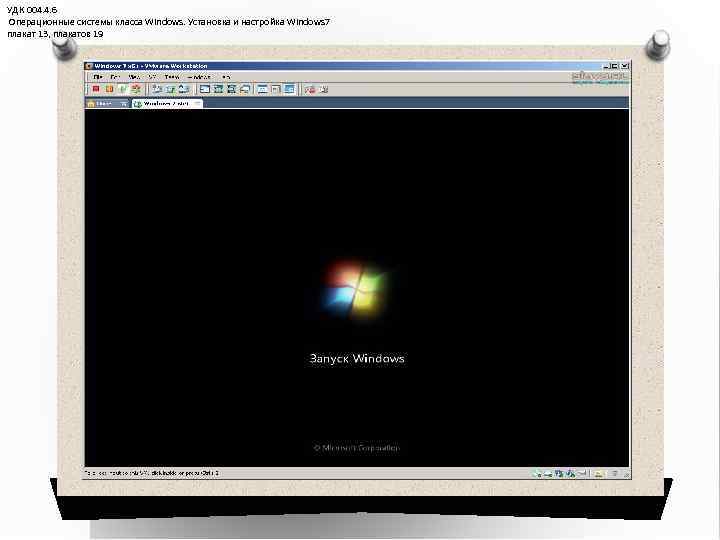The width and height of the screenshot is (720, 540).
Task: Open the Team menu
Action: [172, 77]
